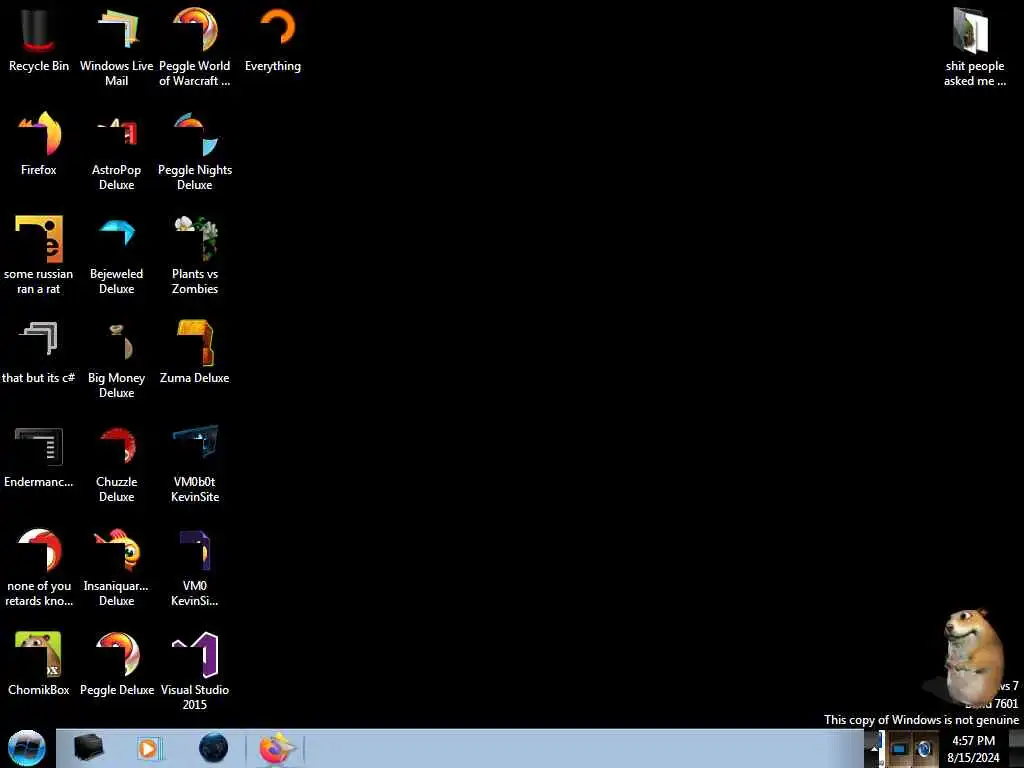Open Firefox from the taskbar

point(275,748)
